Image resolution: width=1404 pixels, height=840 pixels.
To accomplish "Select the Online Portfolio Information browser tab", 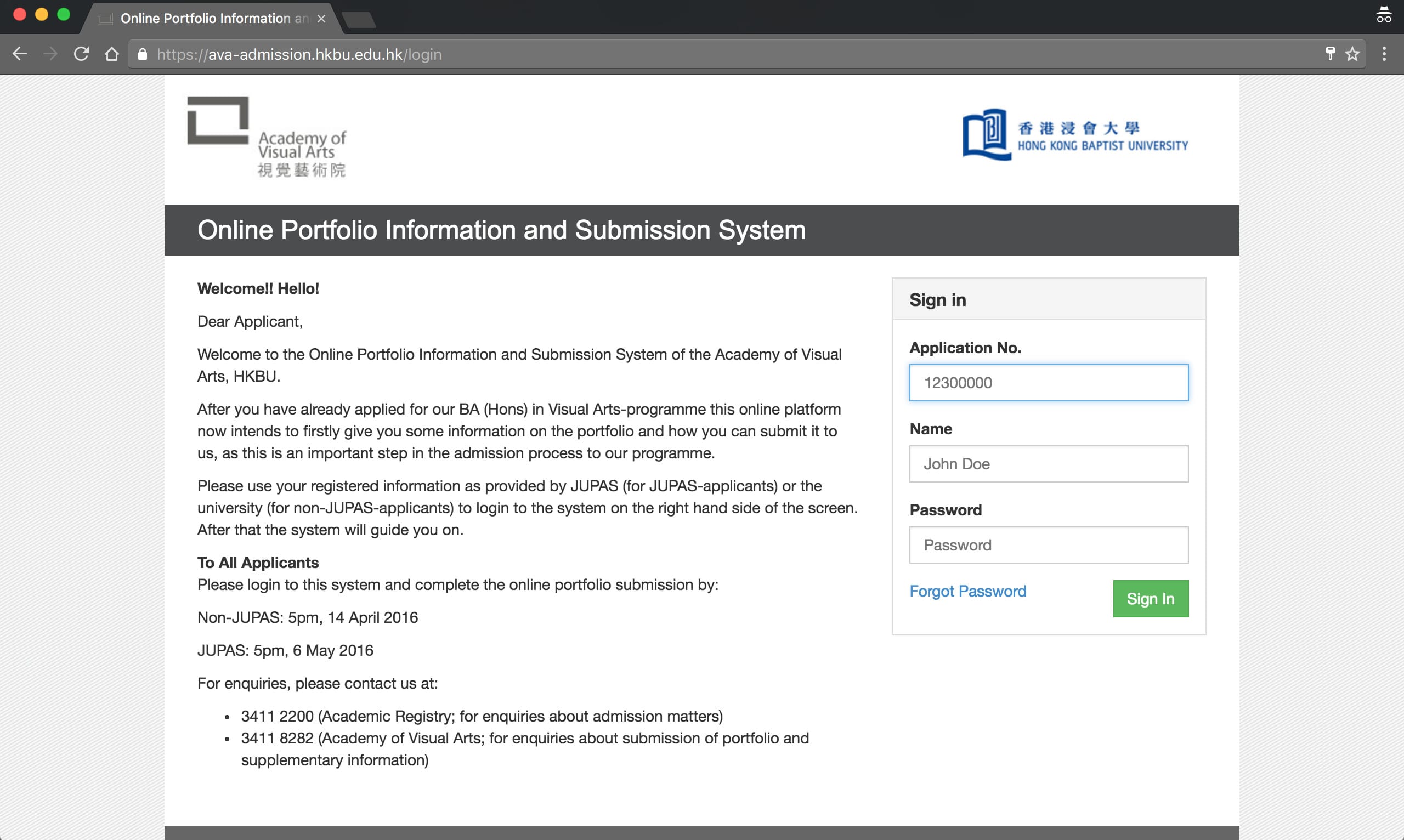I will coord(212,19).
